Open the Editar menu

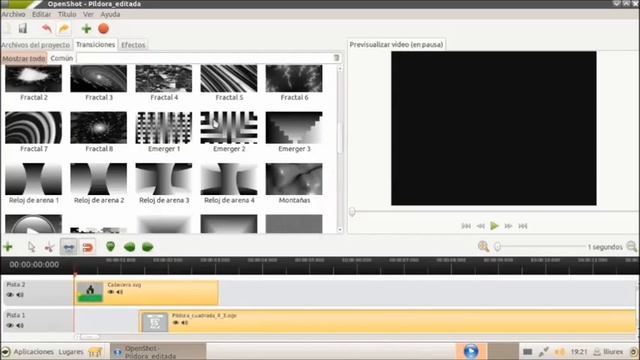42,14
